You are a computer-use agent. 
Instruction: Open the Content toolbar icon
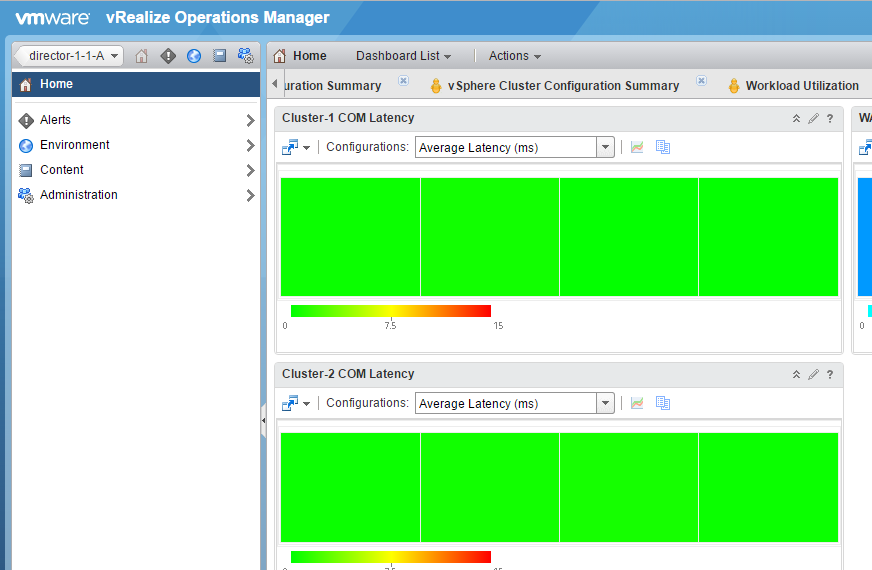pyautogui.click(x=220, y=56)
